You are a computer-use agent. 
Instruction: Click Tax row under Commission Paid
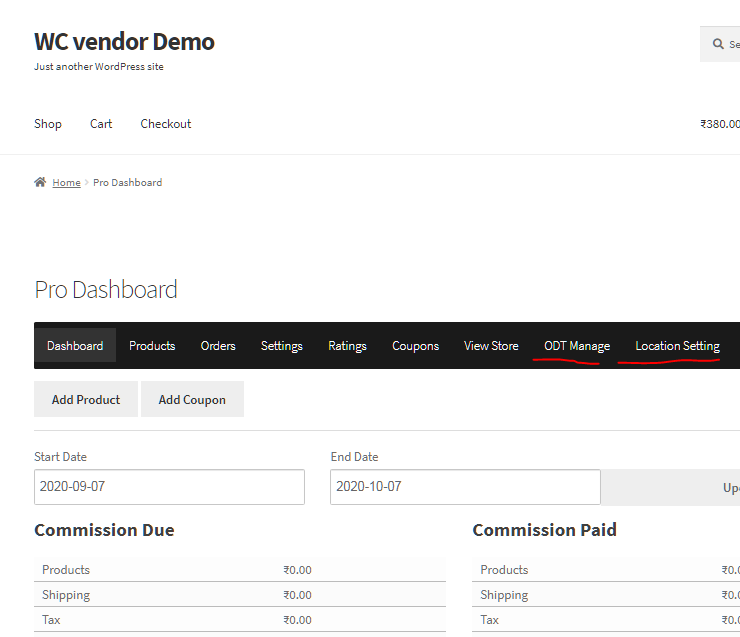point(606,620)
